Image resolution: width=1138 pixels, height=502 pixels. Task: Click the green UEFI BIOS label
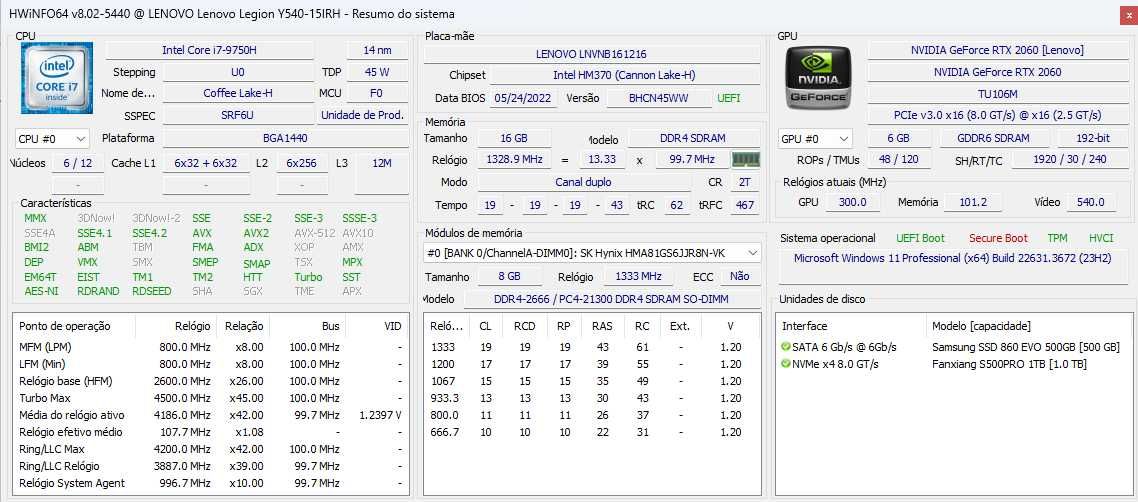(x=729, y=98)
